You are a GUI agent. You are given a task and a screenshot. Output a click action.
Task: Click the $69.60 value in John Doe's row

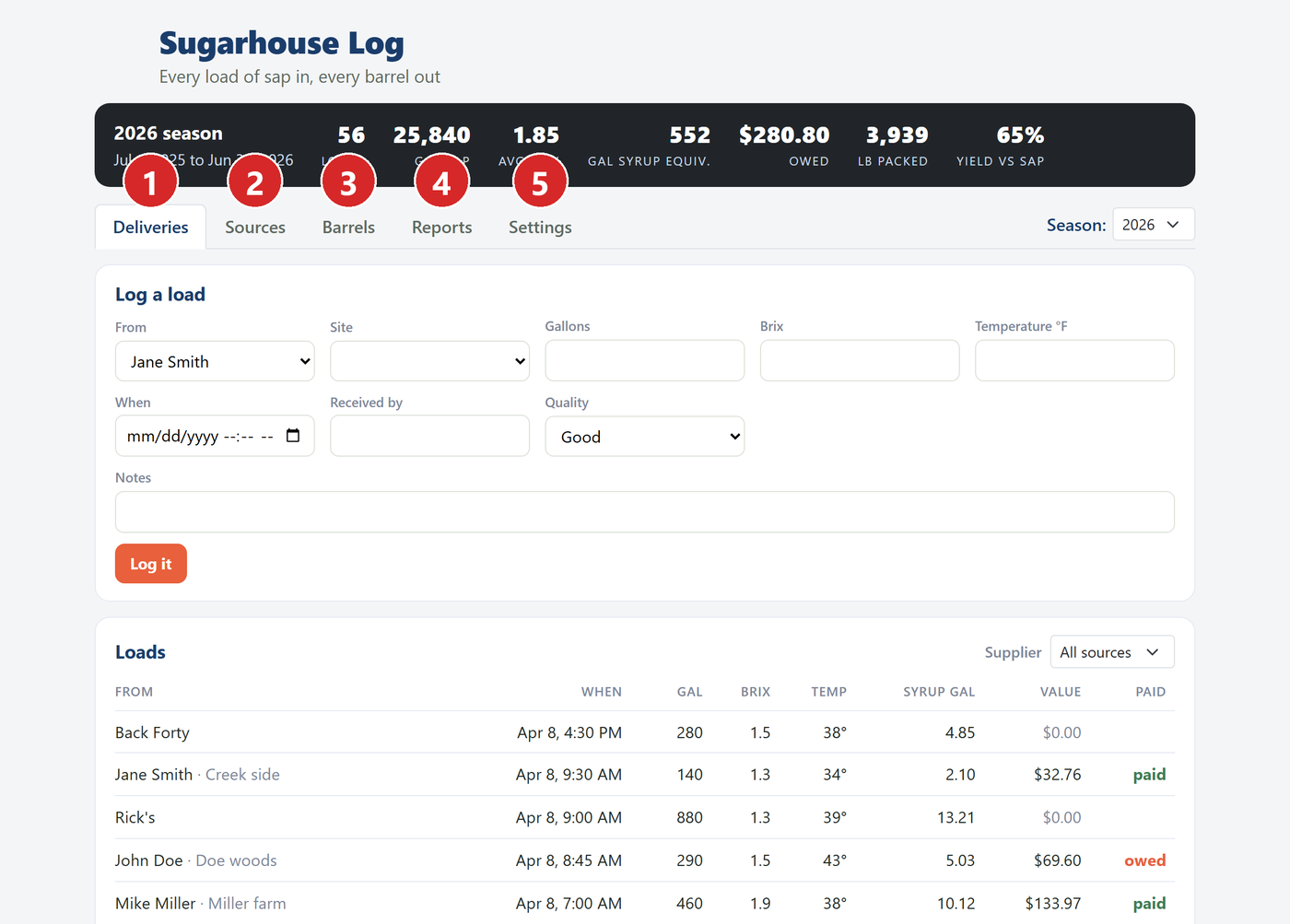[1058, 860]
